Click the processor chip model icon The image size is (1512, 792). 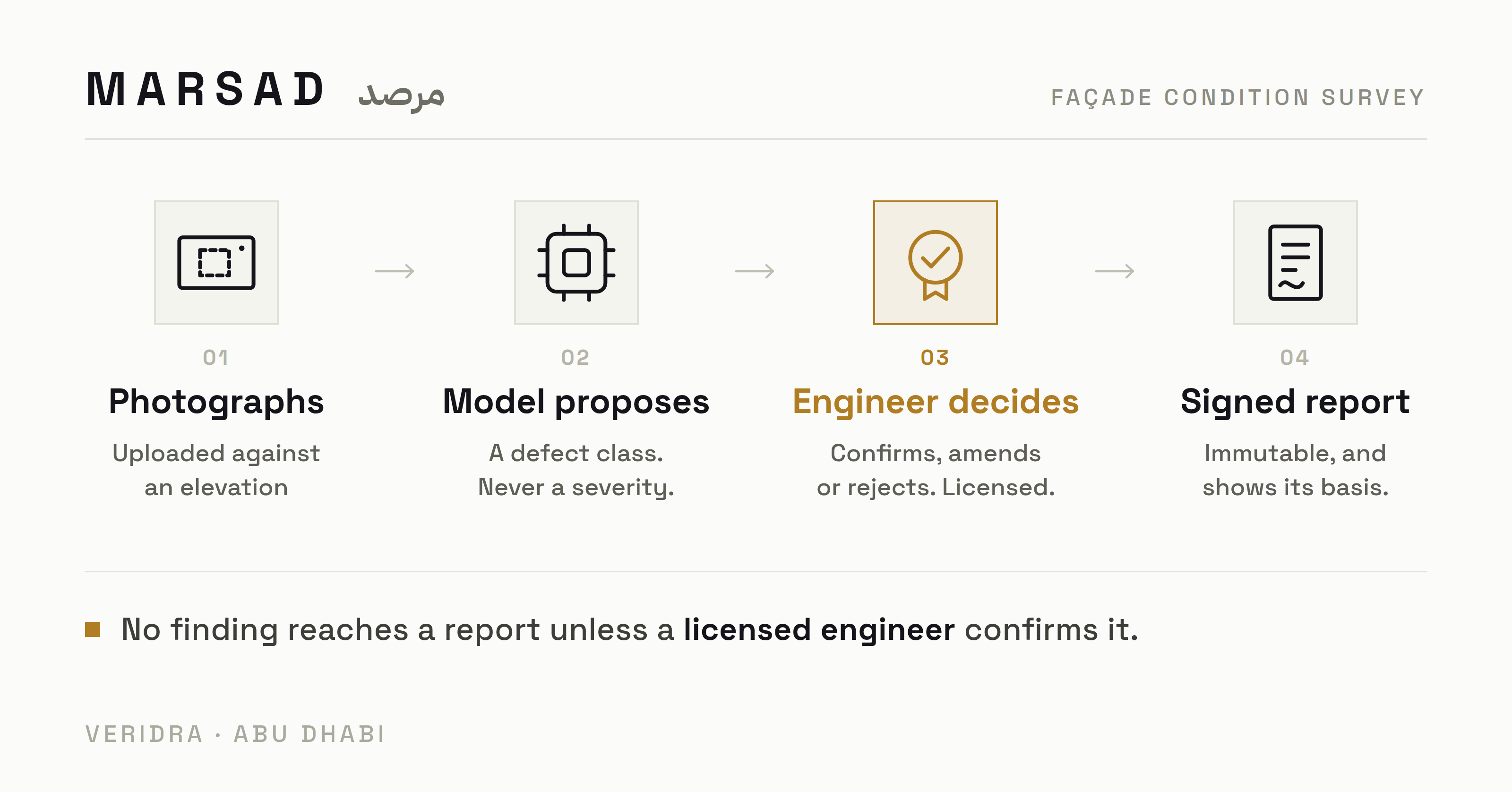(x=576, y=262)
